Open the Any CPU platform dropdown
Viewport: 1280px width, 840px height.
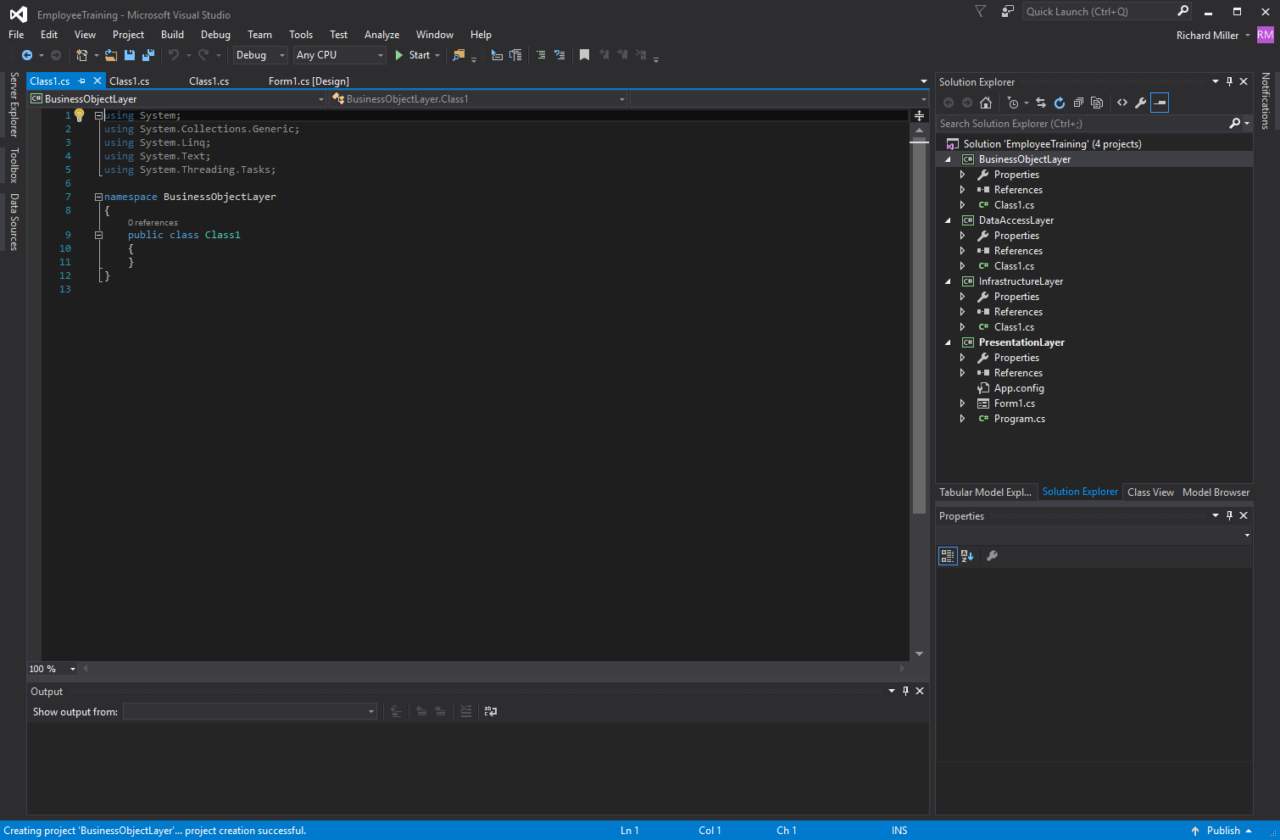340,55
